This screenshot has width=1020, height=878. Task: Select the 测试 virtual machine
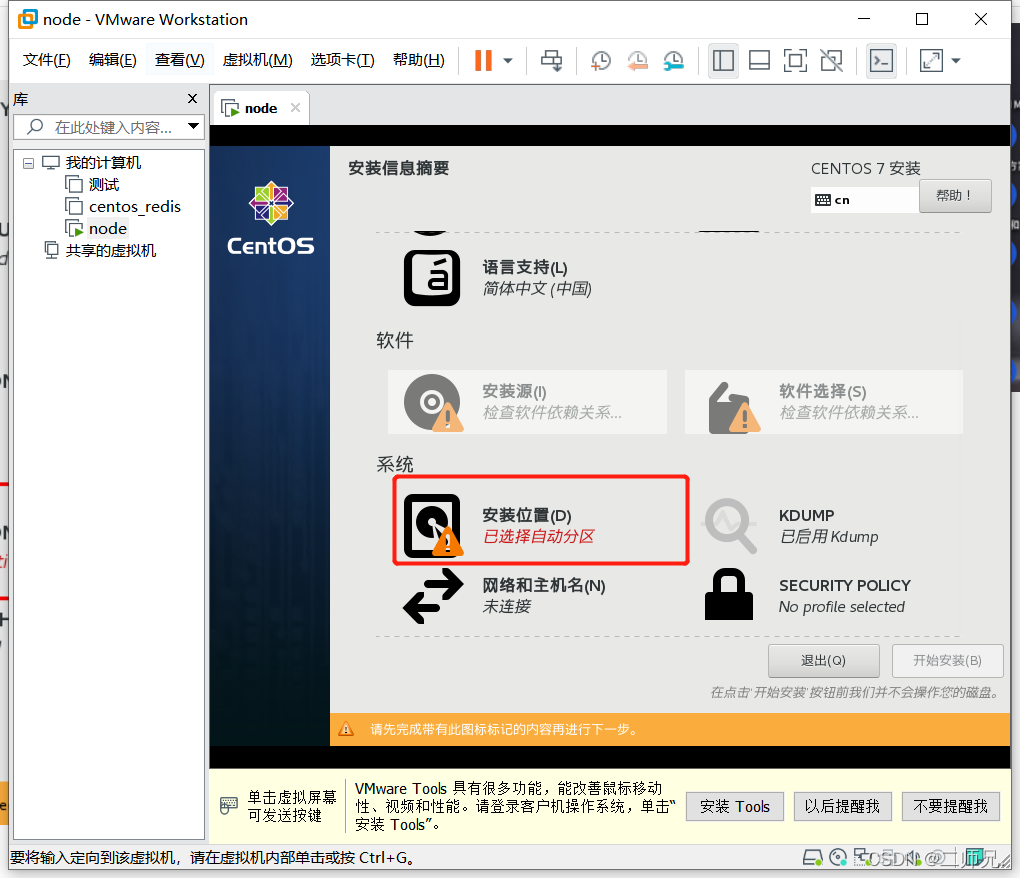click(x=103, y=184)
